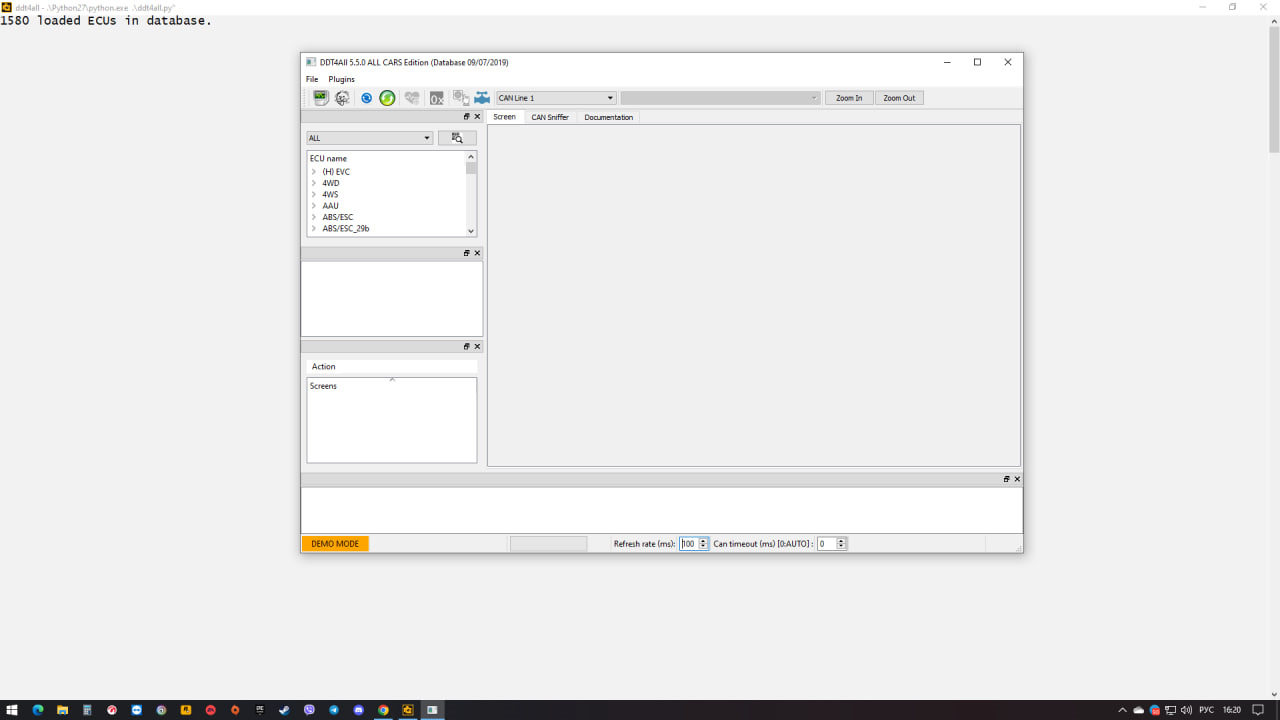
Task: Open the Documentation tab
Action: tap(608, 117)
